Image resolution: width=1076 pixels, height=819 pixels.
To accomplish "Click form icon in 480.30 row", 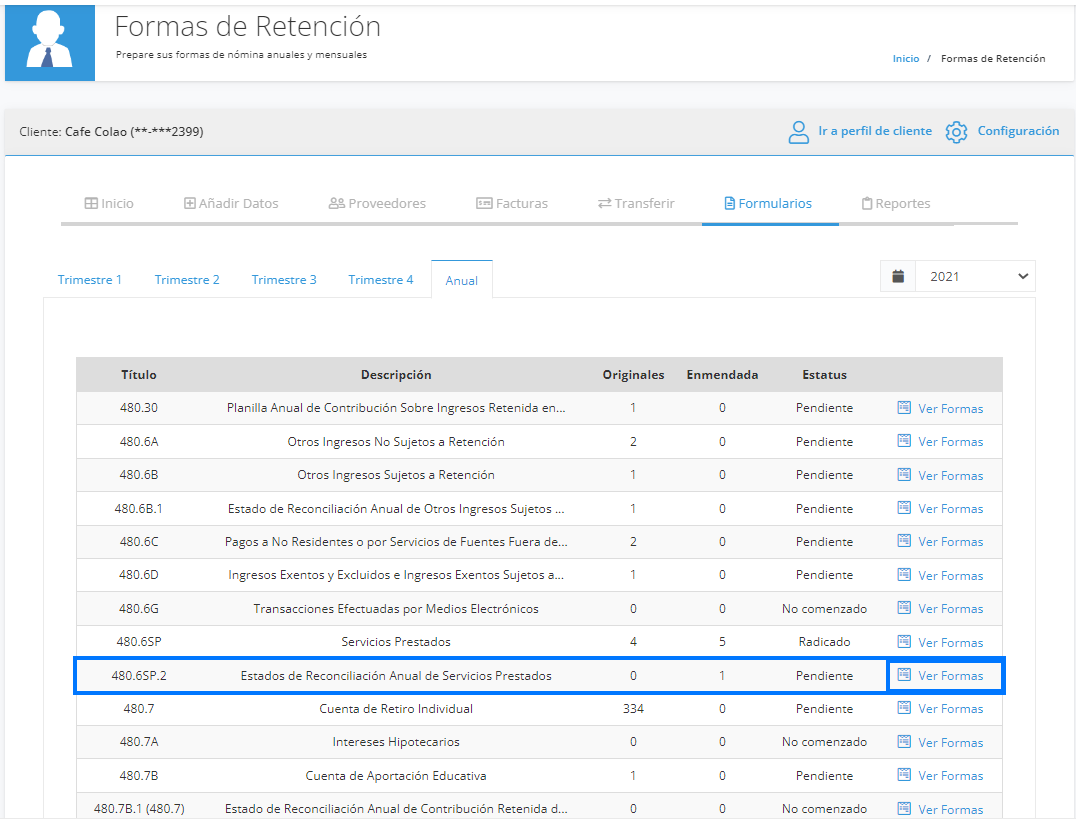I will pos(904,408).
